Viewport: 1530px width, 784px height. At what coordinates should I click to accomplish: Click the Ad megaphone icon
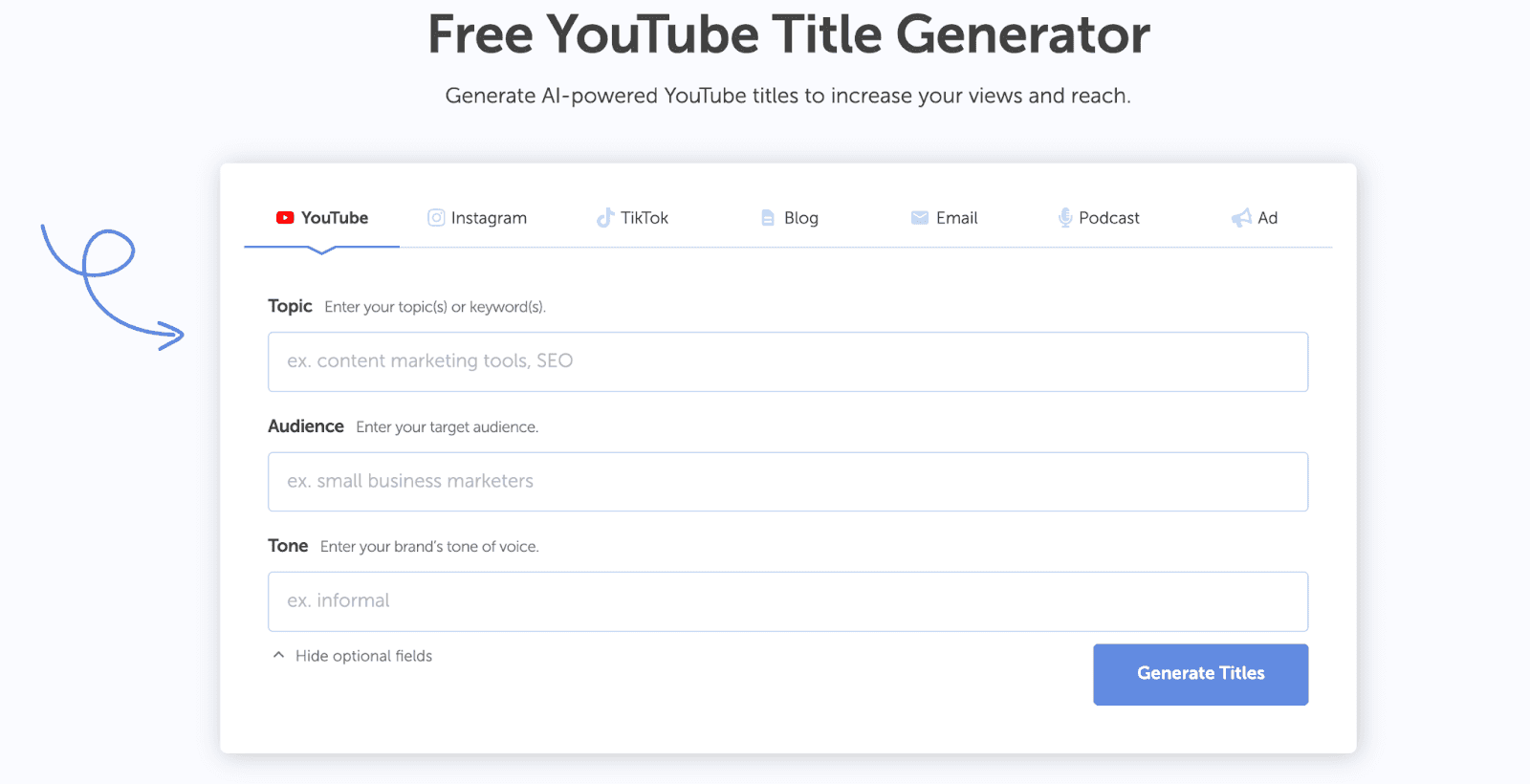point(1242,218)
